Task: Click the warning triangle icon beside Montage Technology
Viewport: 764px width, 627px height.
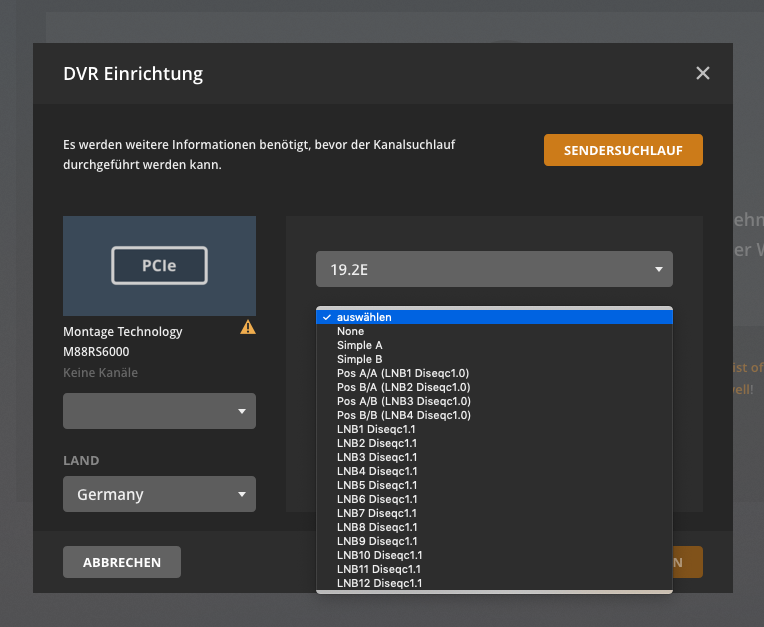Action: tap(248, 327)
